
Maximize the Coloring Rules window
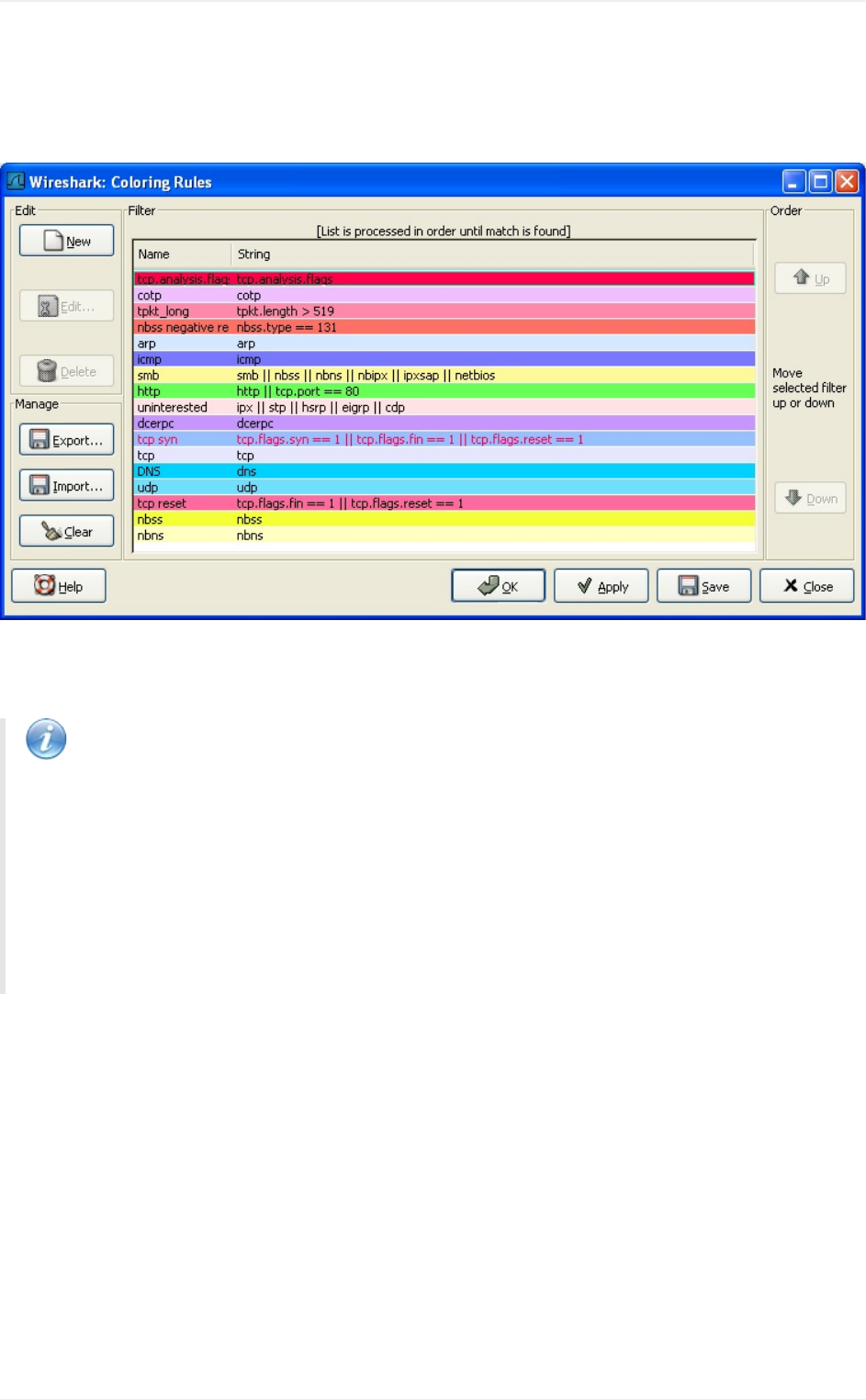(x=821, y=181)
